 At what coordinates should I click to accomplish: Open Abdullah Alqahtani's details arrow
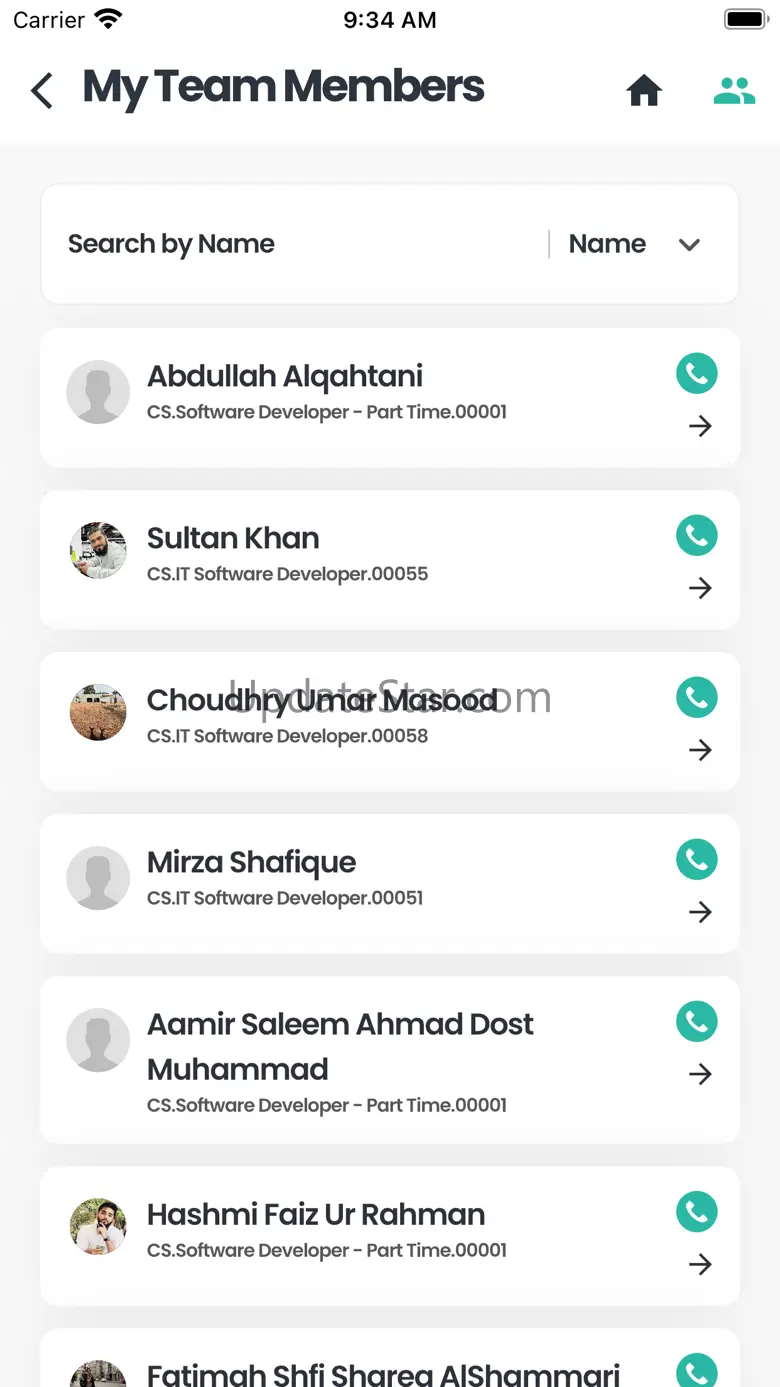700,427
